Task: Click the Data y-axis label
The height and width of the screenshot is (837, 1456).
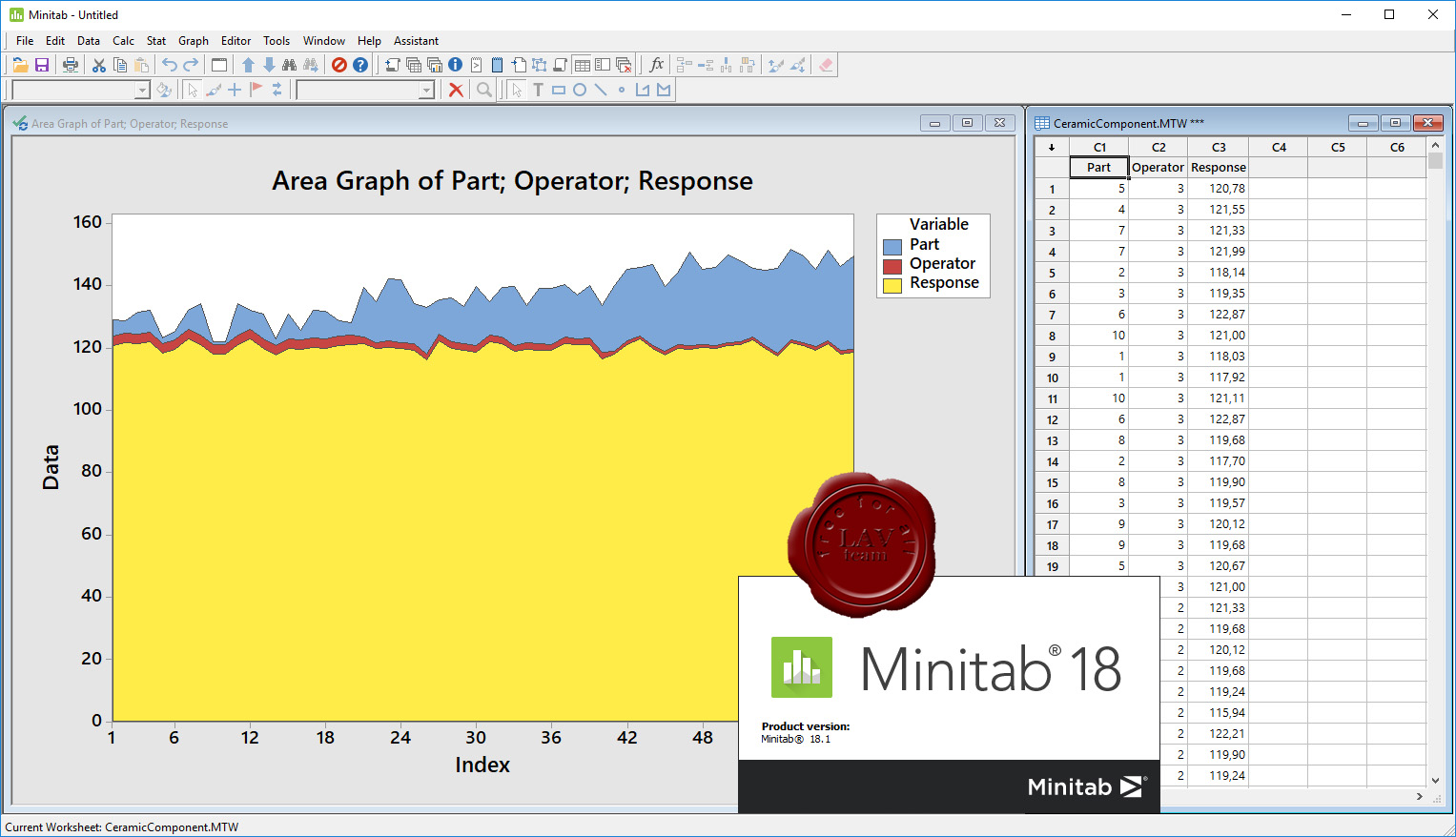Action: coord(51,467)
